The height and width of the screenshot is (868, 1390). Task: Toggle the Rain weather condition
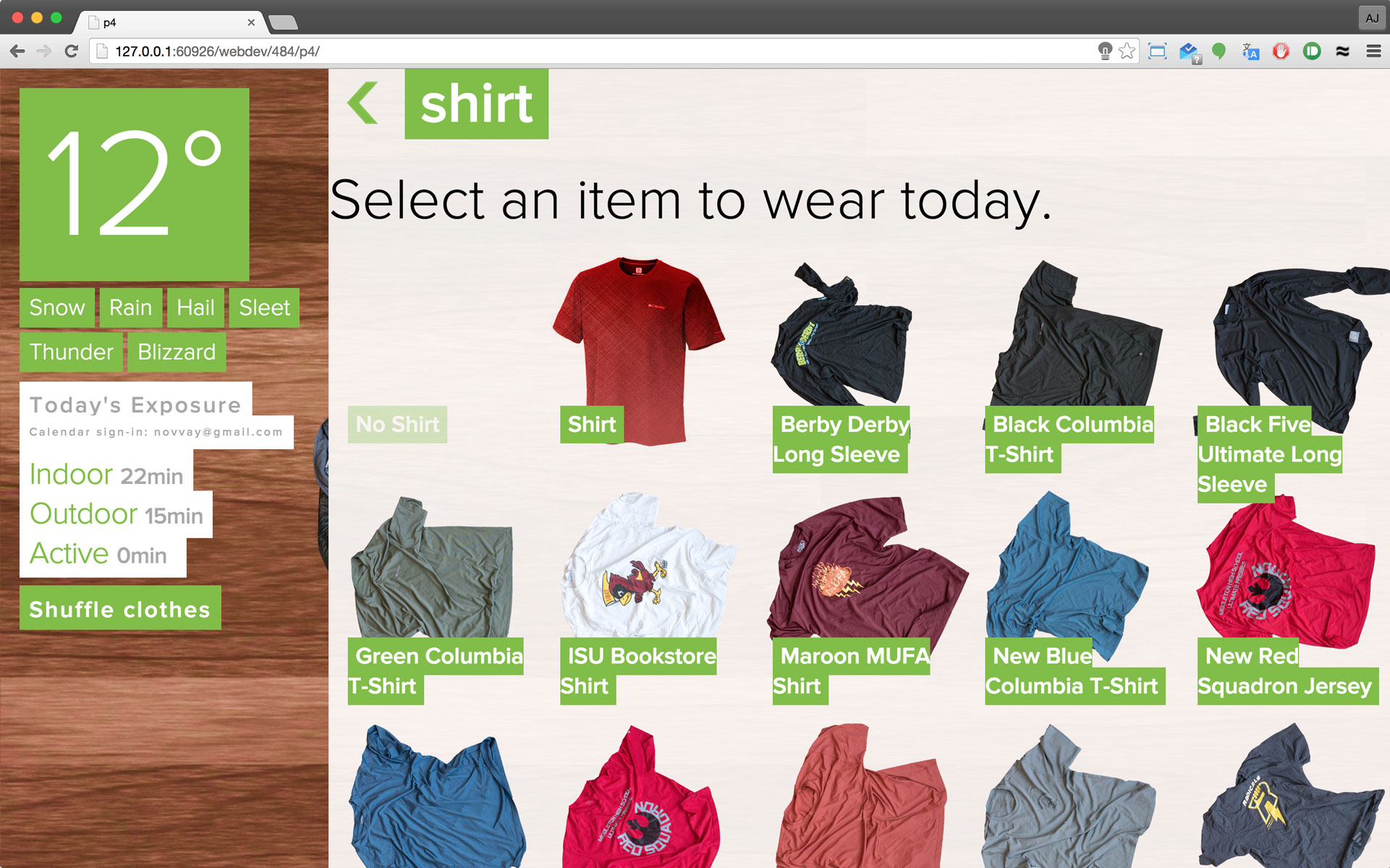click(130, 307)
